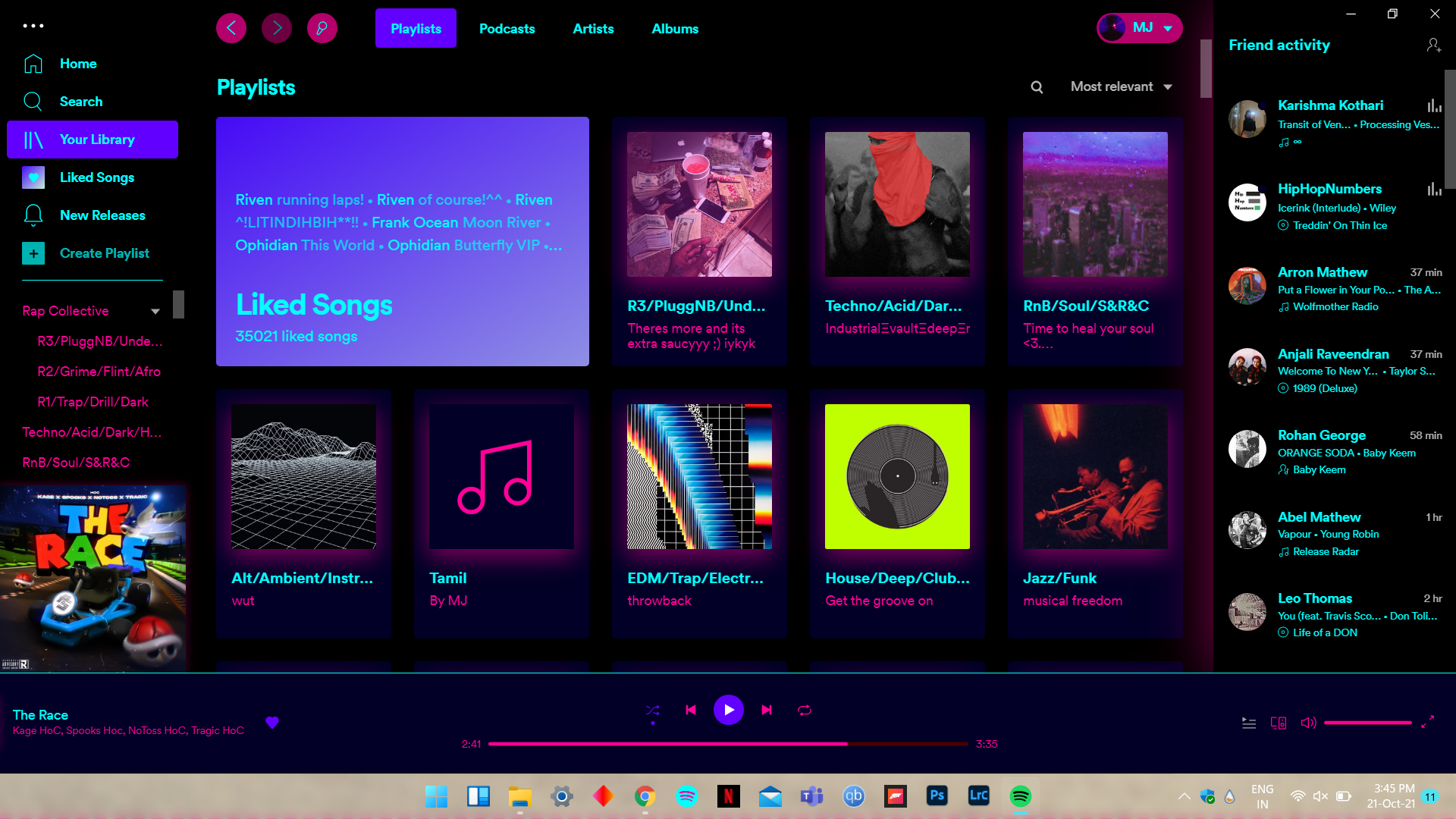Switch to the Podcasts tab

pos(507,28)
